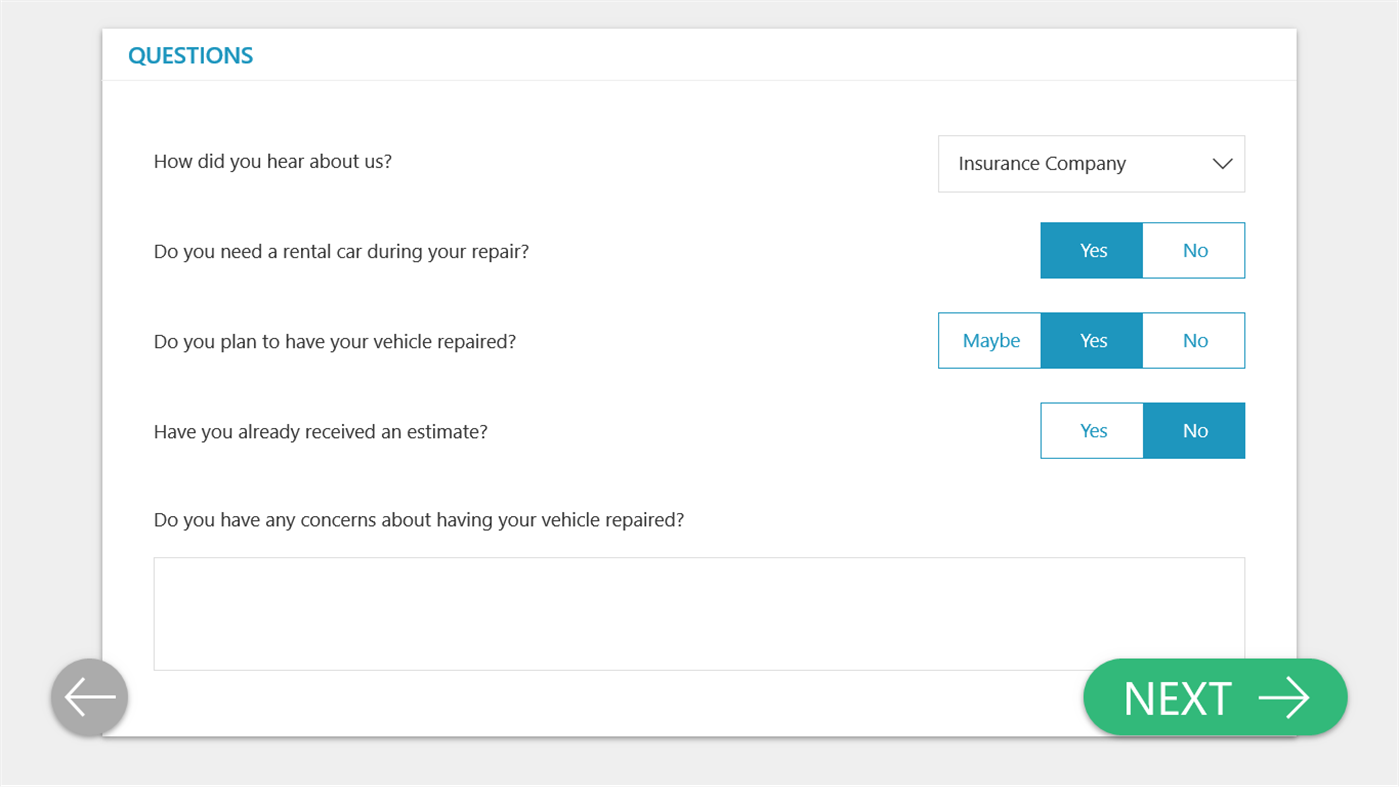Screen dimensions: 1399x787
Task: Click the gray back arrow button
Action: point(89,697)
